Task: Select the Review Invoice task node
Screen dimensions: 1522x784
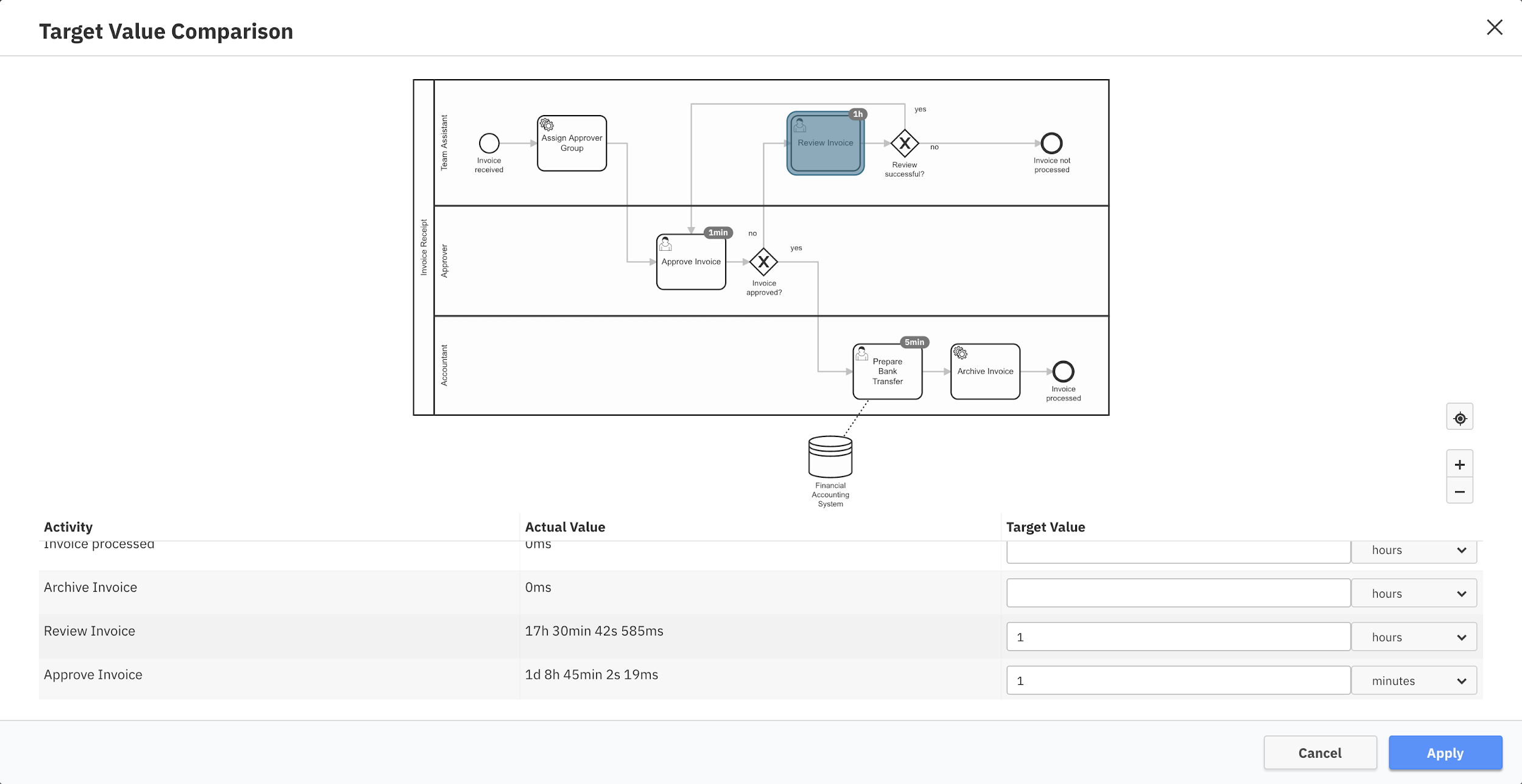Action: pyautogui.click(x=825, y=144)
